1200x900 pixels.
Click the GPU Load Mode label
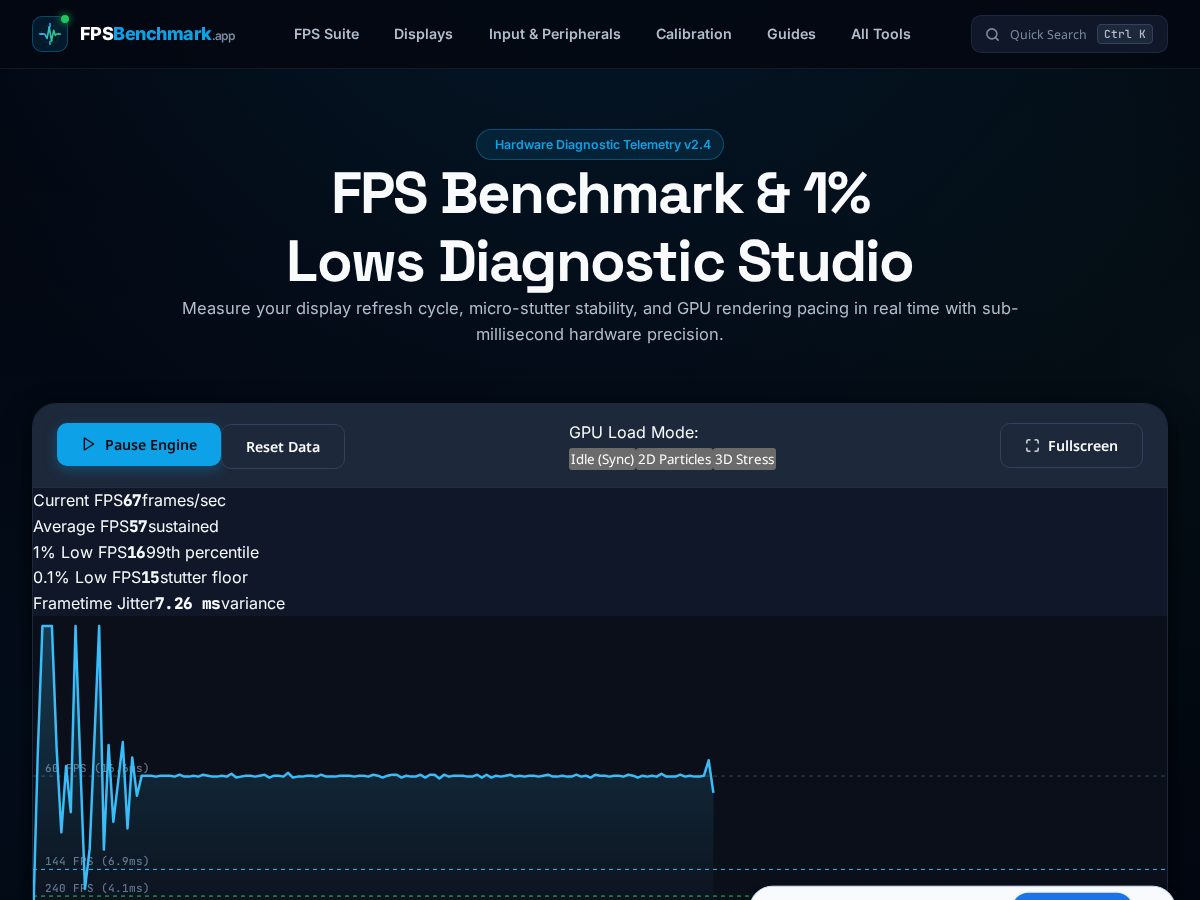pos(634,432)
